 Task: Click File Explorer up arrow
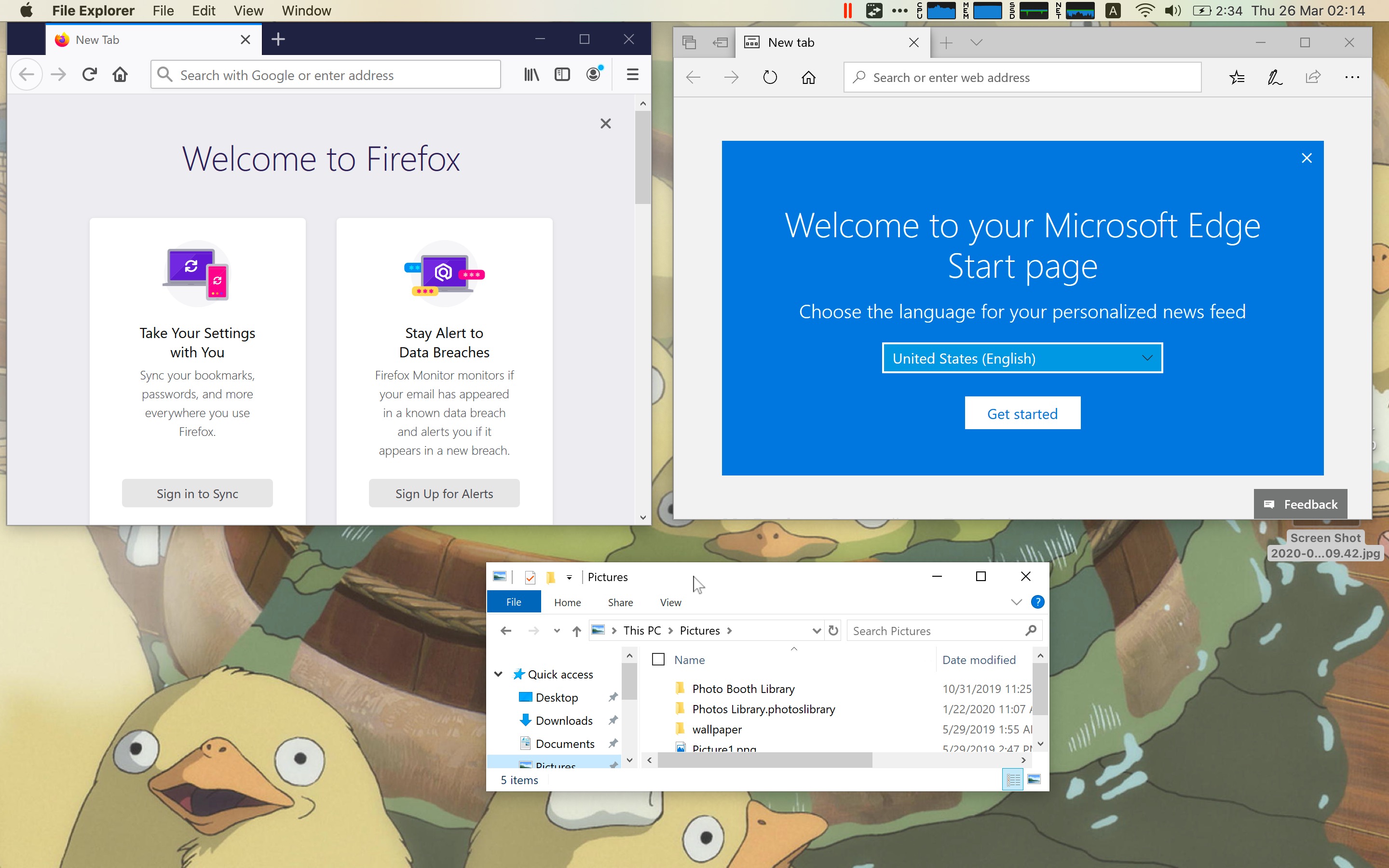(x=576, y=631)
